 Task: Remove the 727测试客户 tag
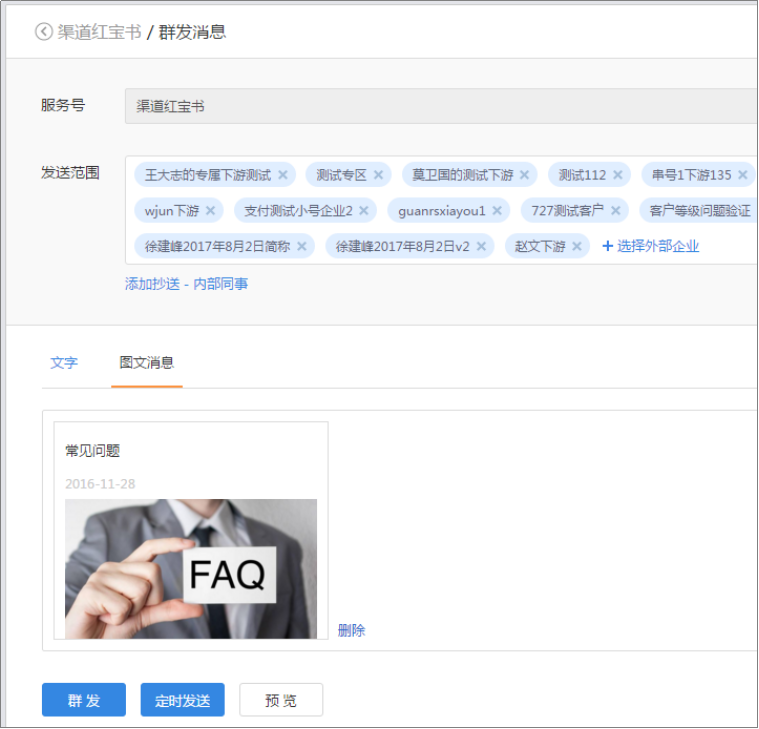[x=615, y=211]
